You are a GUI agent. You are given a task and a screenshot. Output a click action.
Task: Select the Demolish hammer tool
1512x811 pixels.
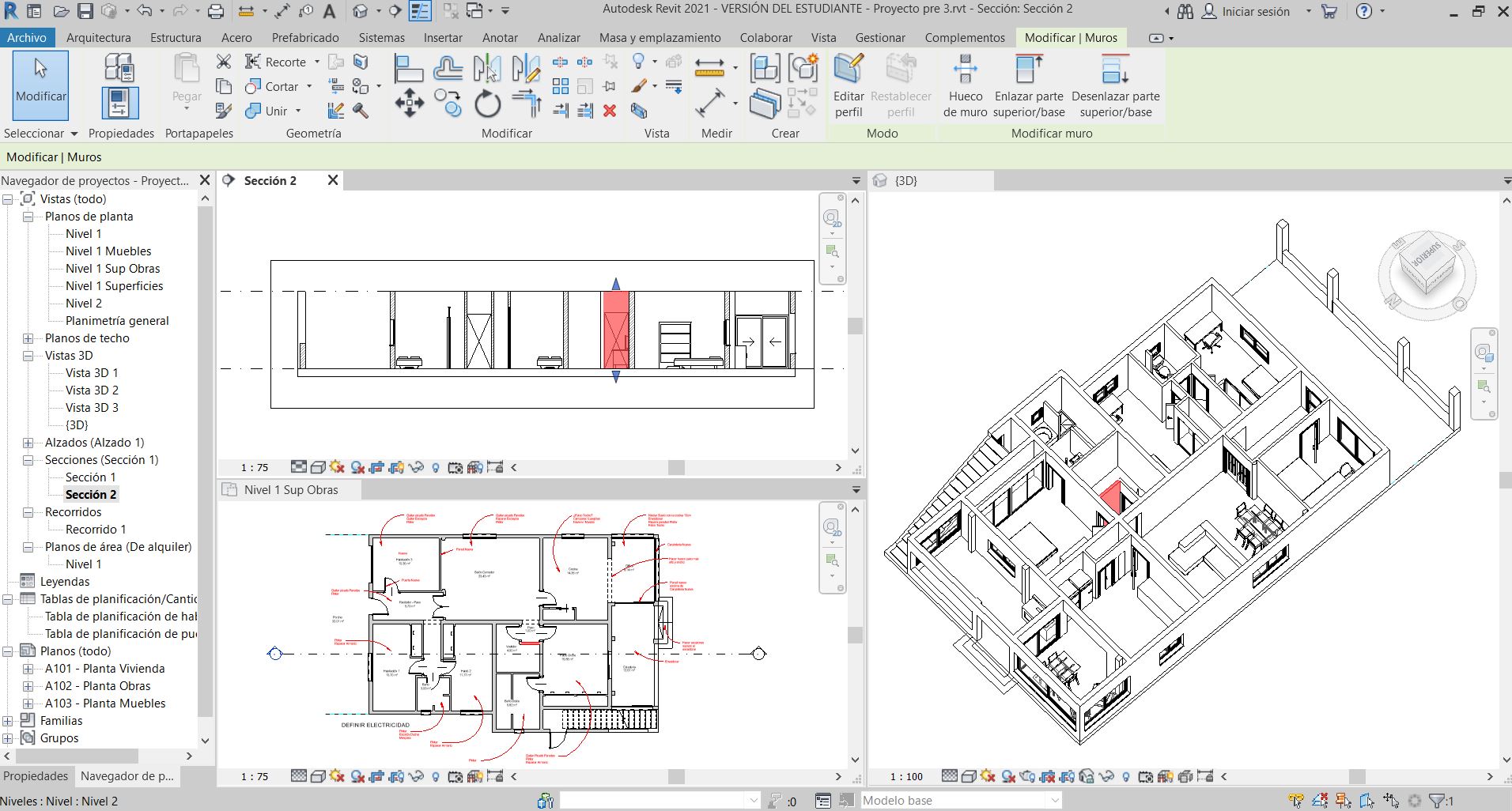(x=361, y=111)
